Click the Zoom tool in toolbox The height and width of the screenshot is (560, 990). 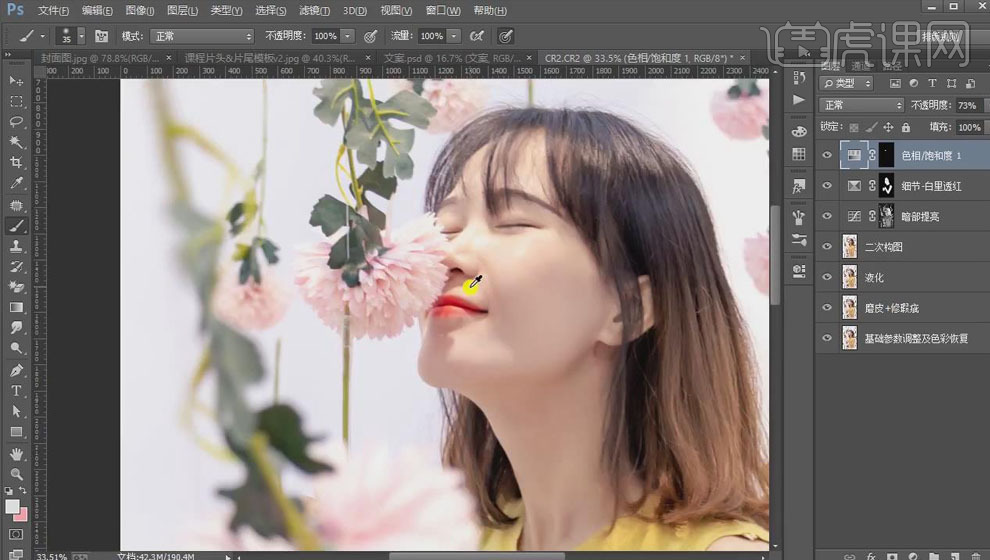pyautogui.click(x=16, y=474)
